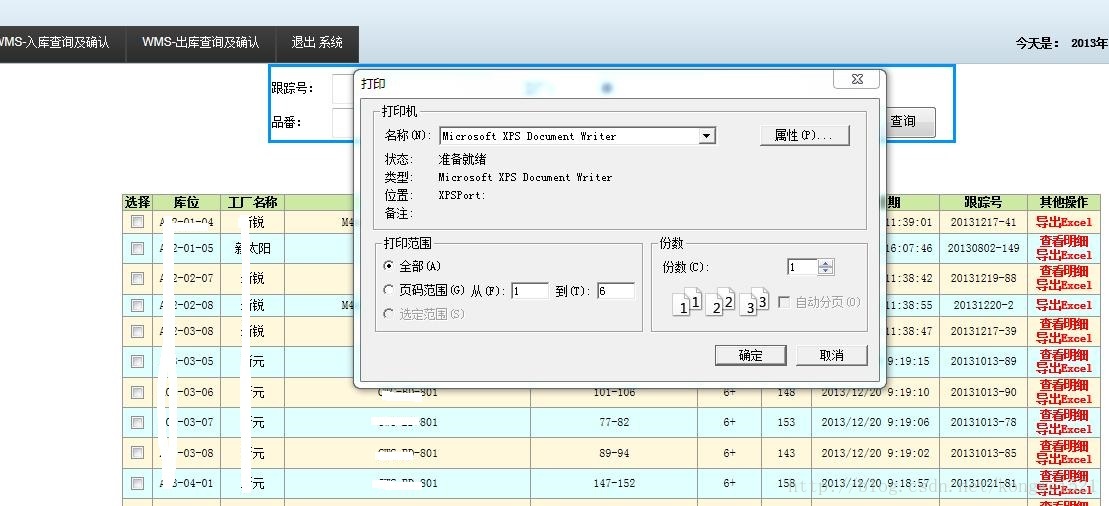The image size is (1109, 506).
Task: Select the row checkbox for tracking 20131013-90
Action: (x=137, y=393)
